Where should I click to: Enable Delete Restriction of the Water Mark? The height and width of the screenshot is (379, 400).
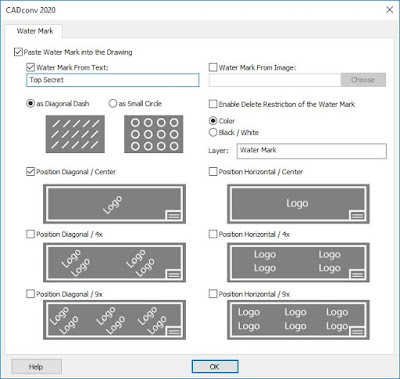(213, 104)
